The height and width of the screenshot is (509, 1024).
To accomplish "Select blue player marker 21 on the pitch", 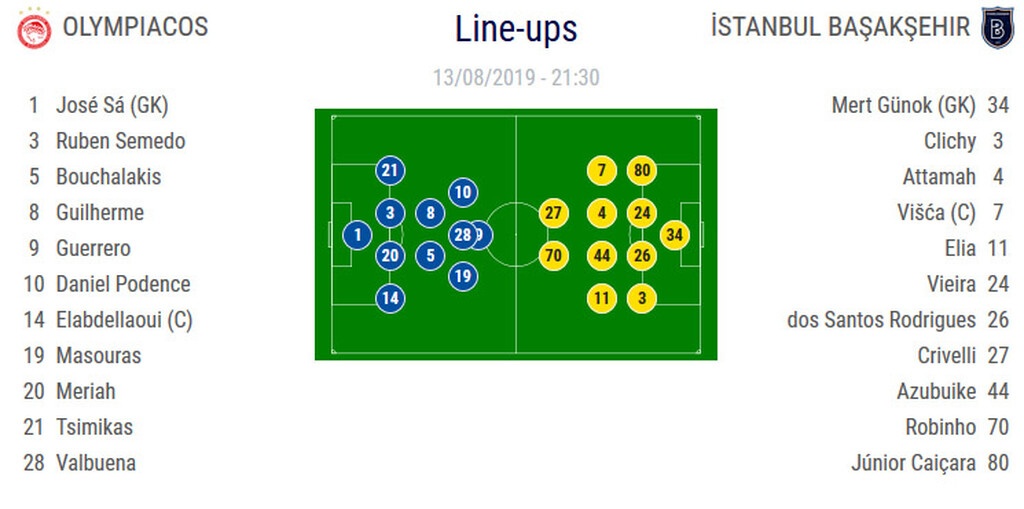I will point(390,171).
